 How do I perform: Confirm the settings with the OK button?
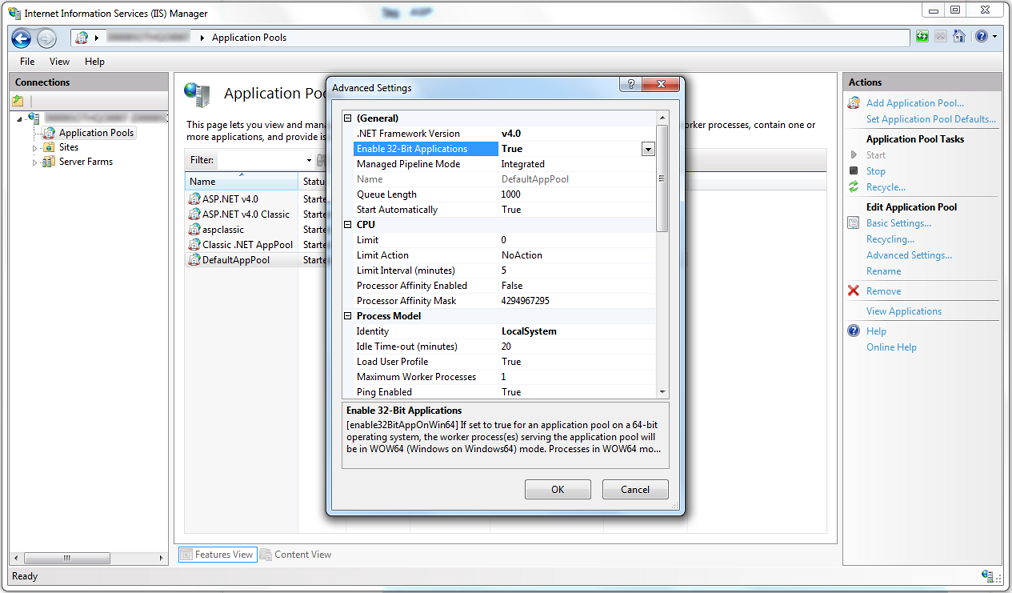(x=558, y=489)
